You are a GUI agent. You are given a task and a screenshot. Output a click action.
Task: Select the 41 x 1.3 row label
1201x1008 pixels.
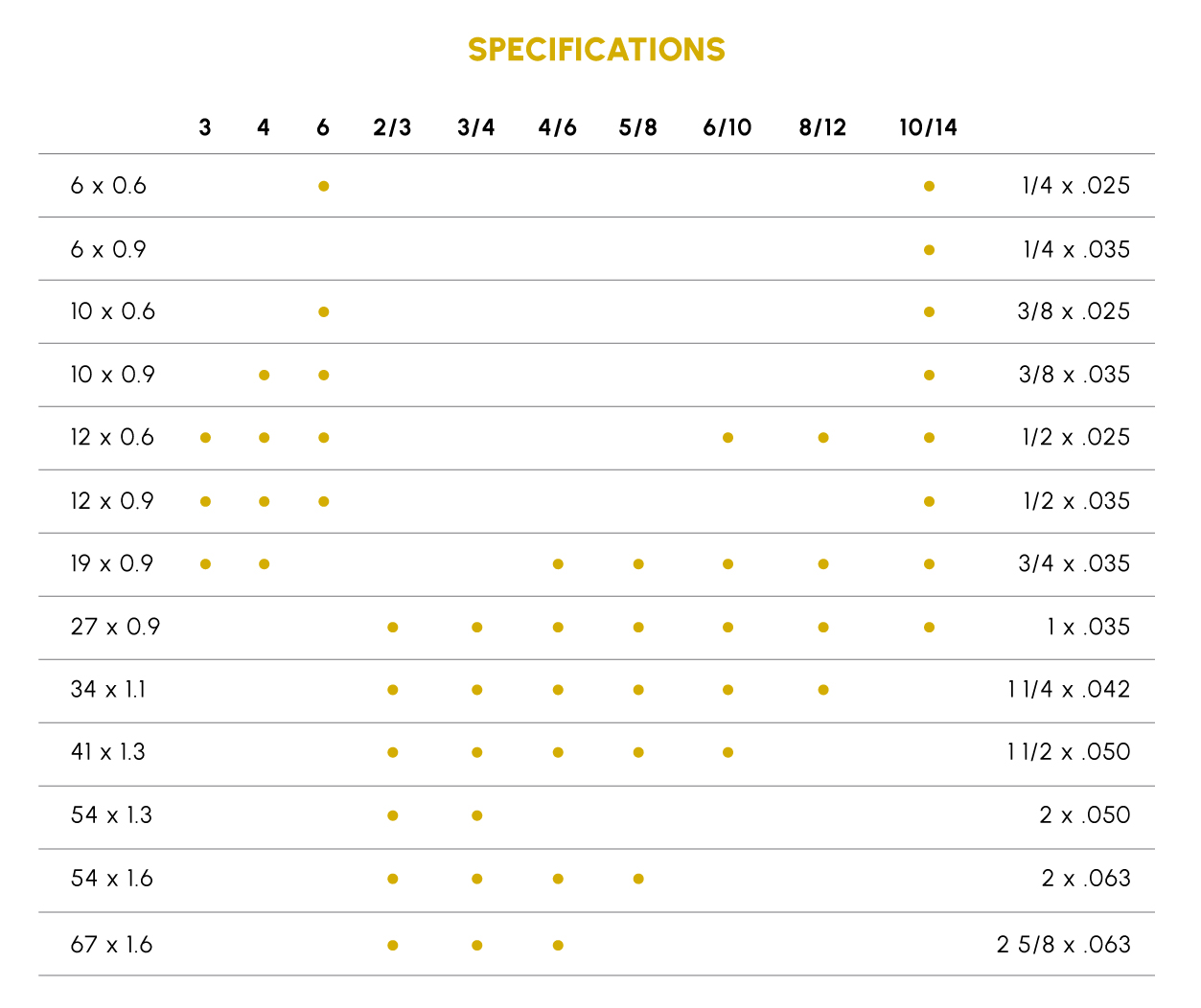click(107, 751)
